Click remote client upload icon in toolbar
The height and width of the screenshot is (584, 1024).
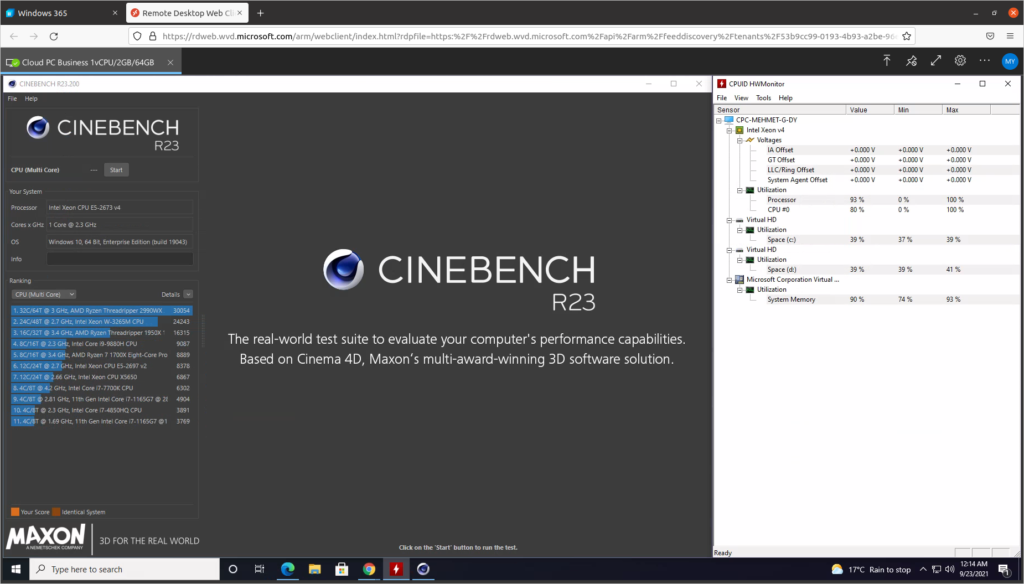pyautogui.click(x=887, y=61)
